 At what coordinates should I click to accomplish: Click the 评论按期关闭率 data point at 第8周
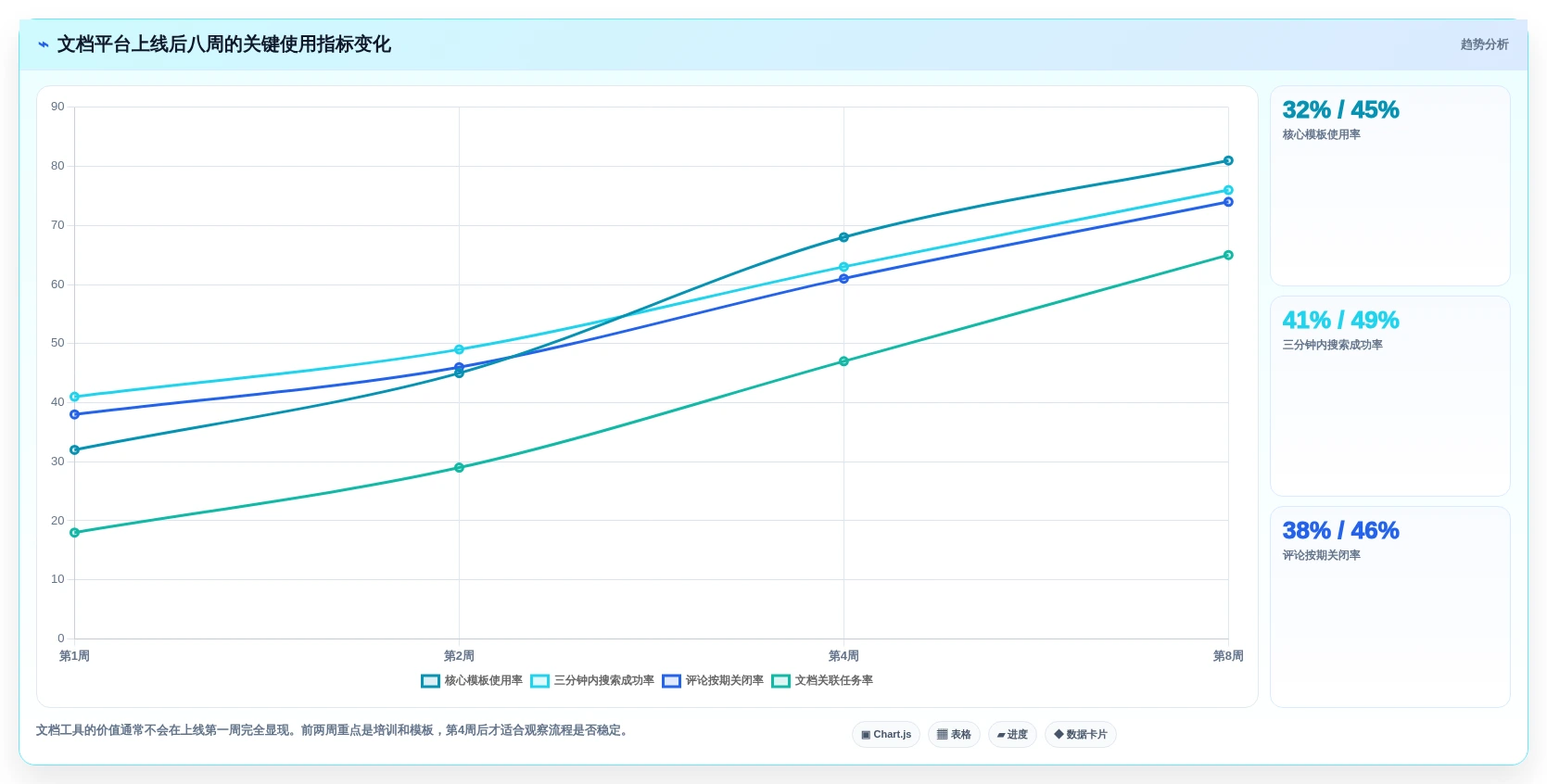[x=1228, y=202]
